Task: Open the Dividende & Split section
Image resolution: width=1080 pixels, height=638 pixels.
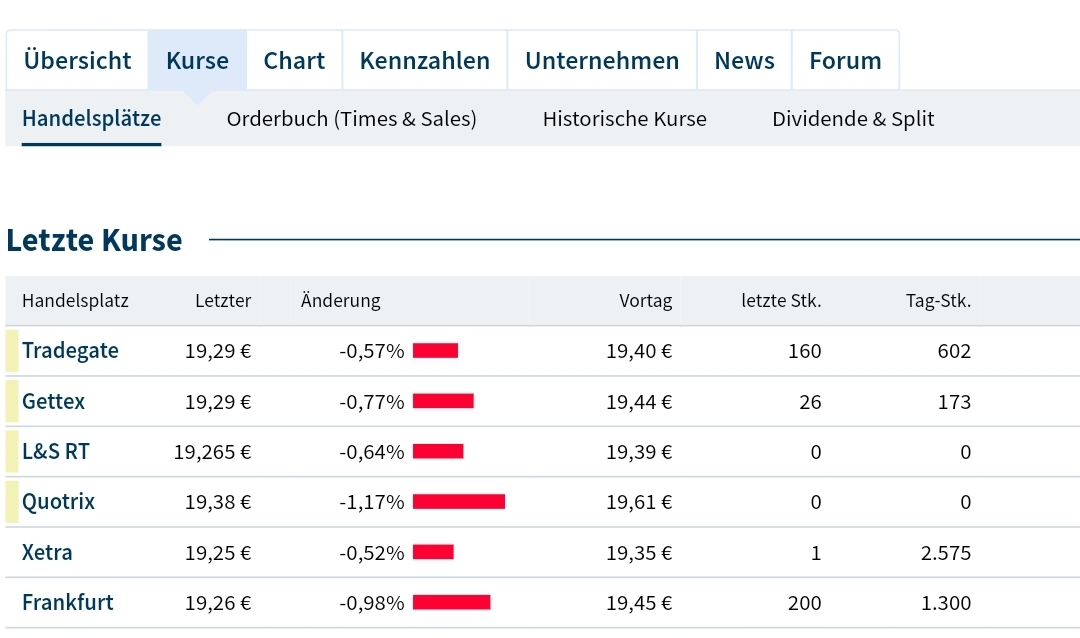Action: [x=853, y=118]
